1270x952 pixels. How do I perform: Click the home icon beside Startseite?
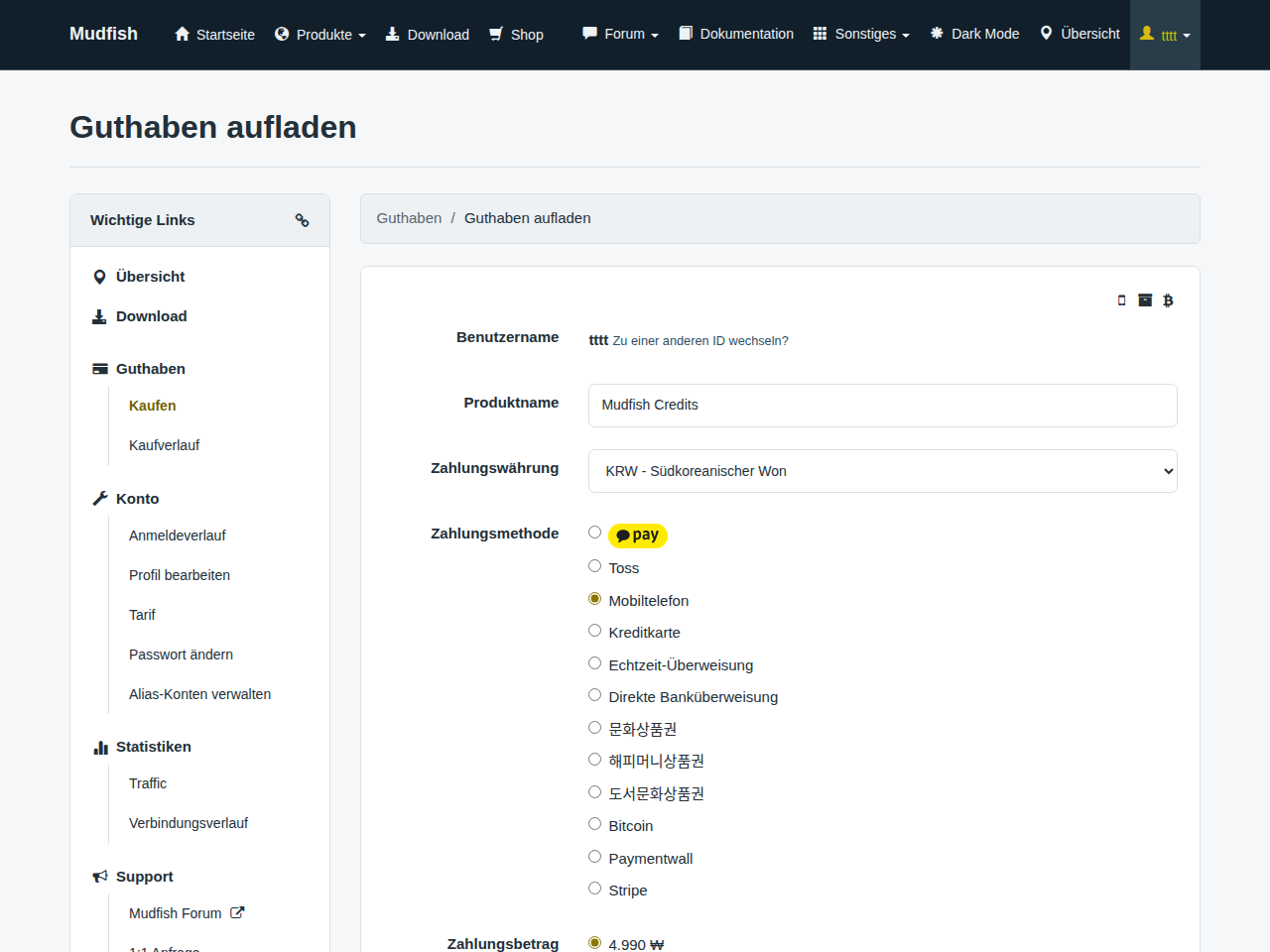click(182, 34)
